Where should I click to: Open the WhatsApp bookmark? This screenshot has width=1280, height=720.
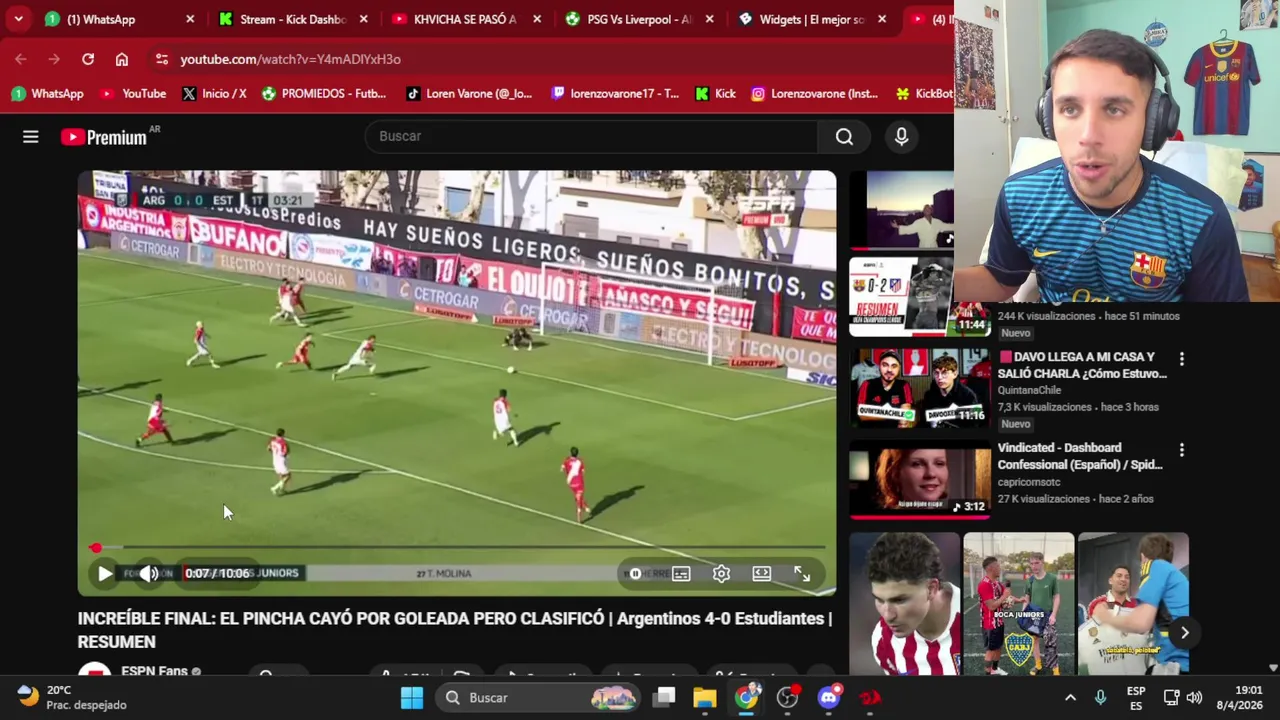47,94
